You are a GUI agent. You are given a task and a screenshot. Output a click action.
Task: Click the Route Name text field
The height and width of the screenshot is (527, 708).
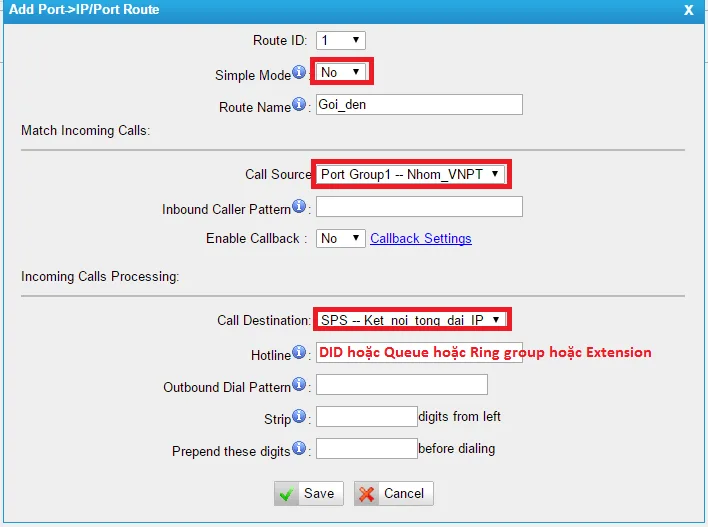(x=419, y=105)
